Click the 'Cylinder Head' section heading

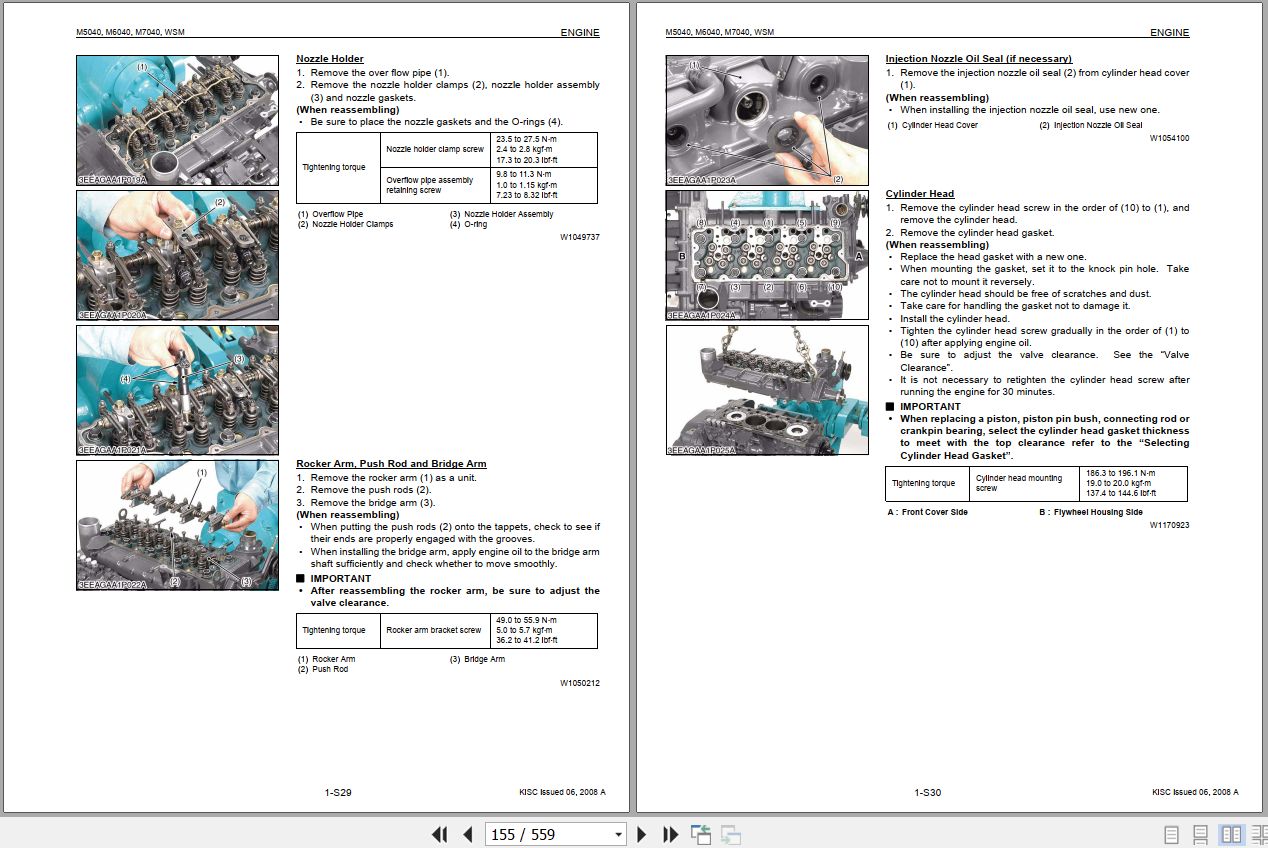tap(920, 194)
